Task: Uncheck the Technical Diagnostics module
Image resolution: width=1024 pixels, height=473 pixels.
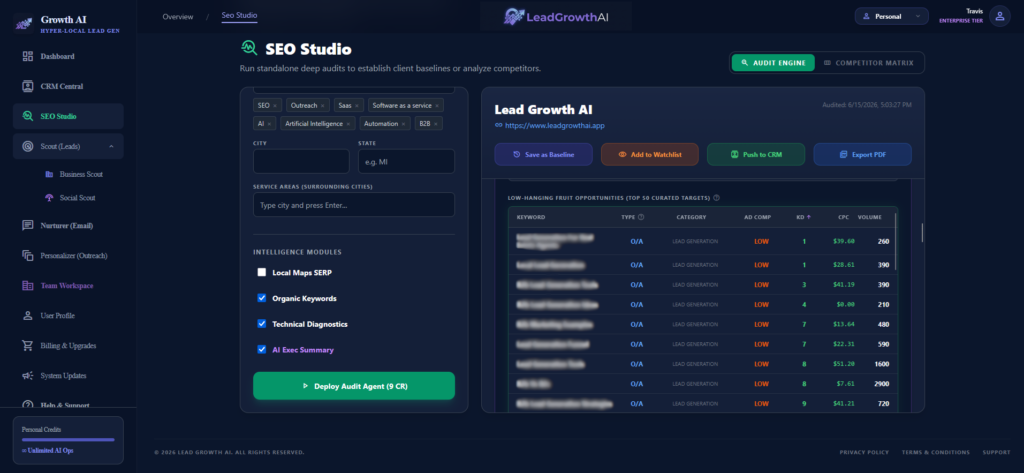Action: tap(262, 323)
